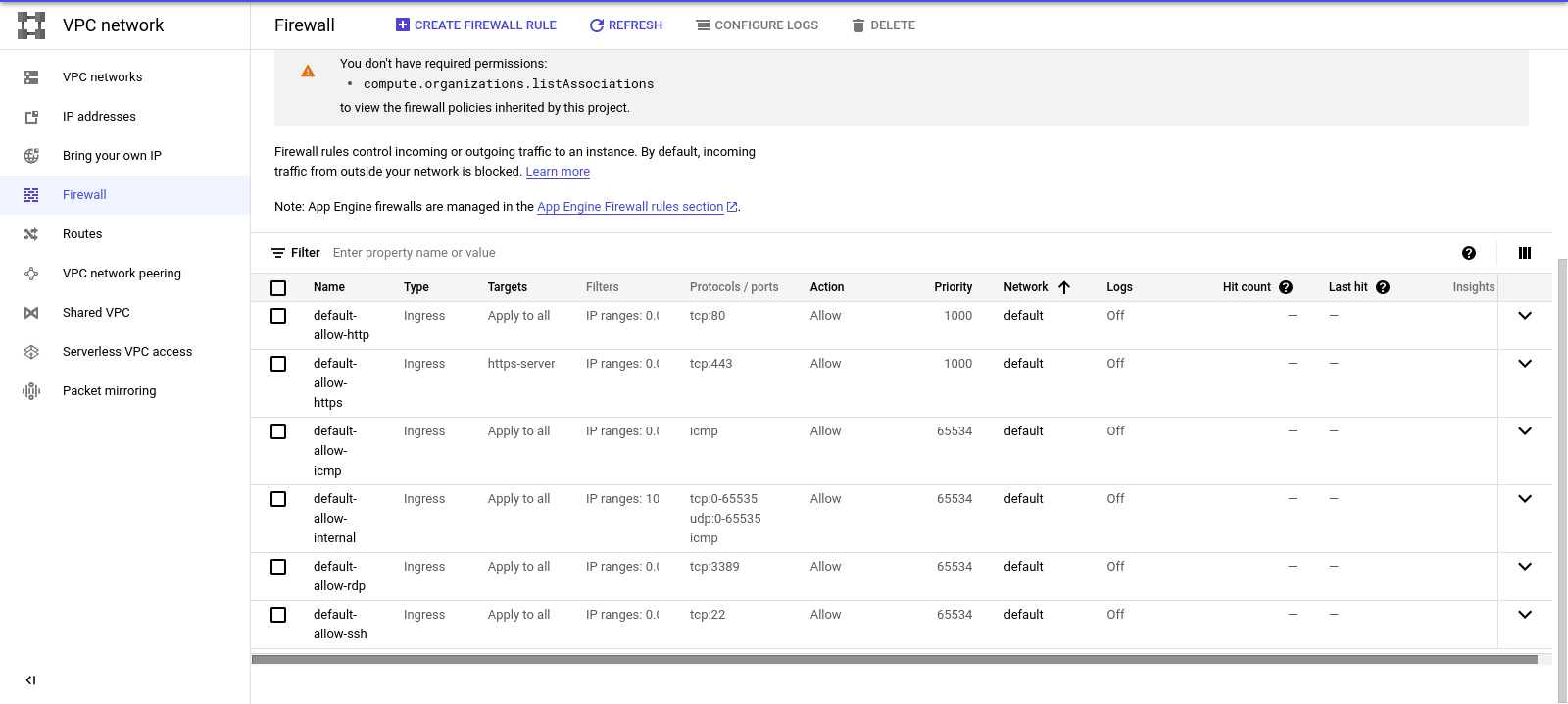Expand the default-allow-internal rule details

(1525, 499)
